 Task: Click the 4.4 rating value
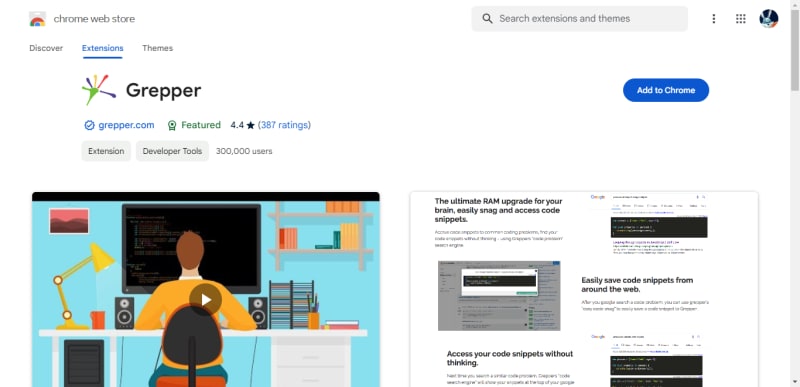pyautogui.click(x=237, y=125)
